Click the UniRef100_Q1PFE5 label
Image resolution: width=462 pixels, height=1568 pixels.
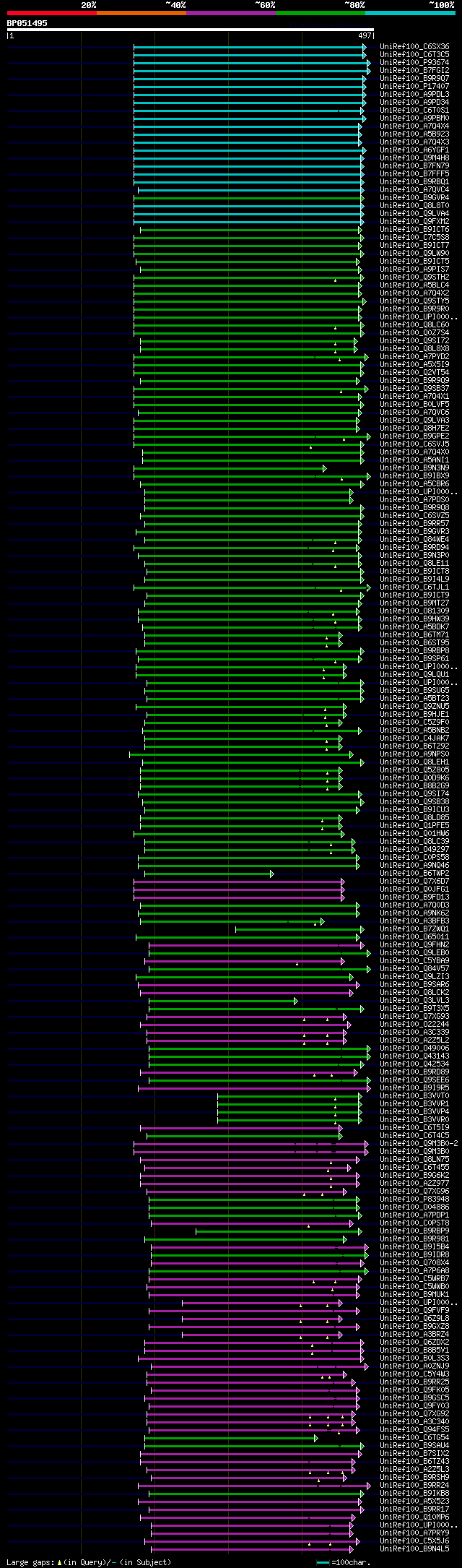coord(414,826)
